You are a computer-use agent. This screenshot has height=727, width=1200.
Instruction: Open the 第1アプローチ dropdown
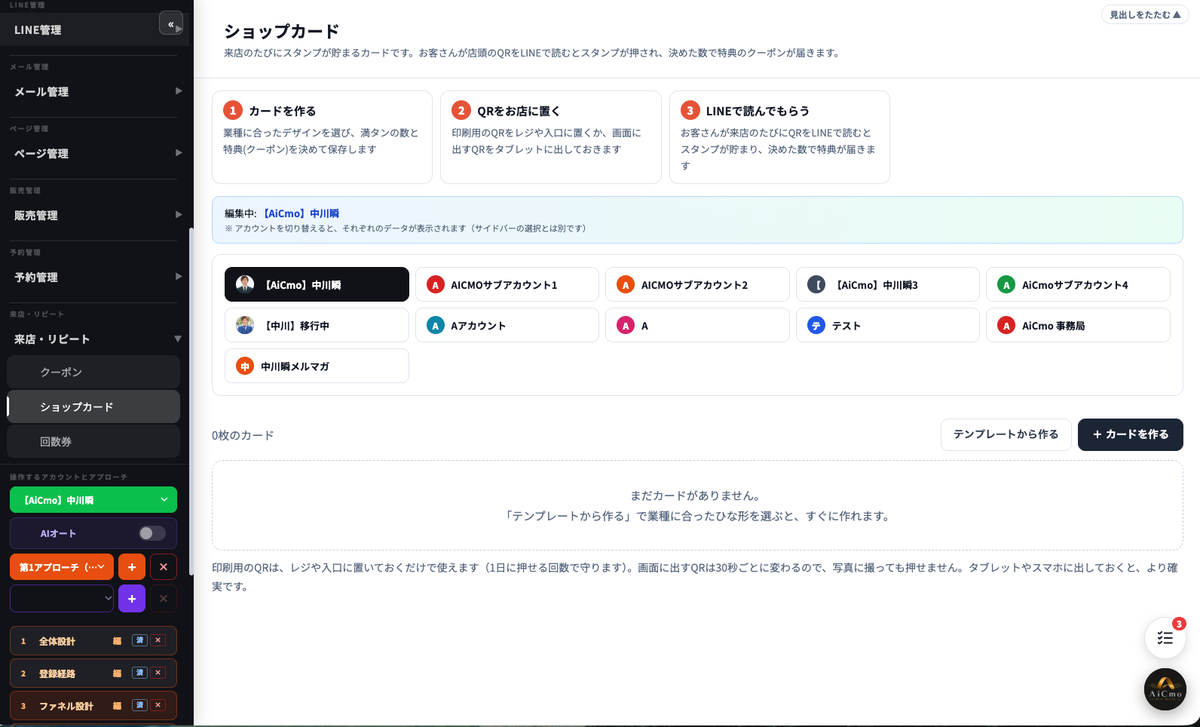pyautogui.click(x=62, y=567)
